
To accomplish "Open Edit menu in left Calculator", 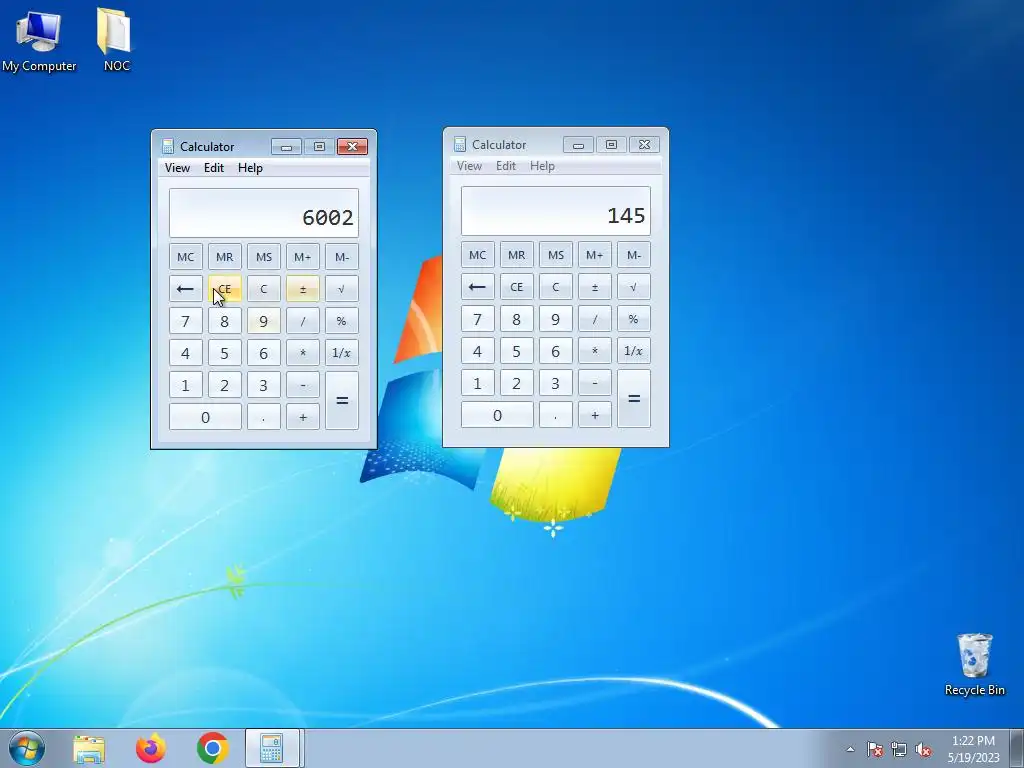I will pos(214,168).
